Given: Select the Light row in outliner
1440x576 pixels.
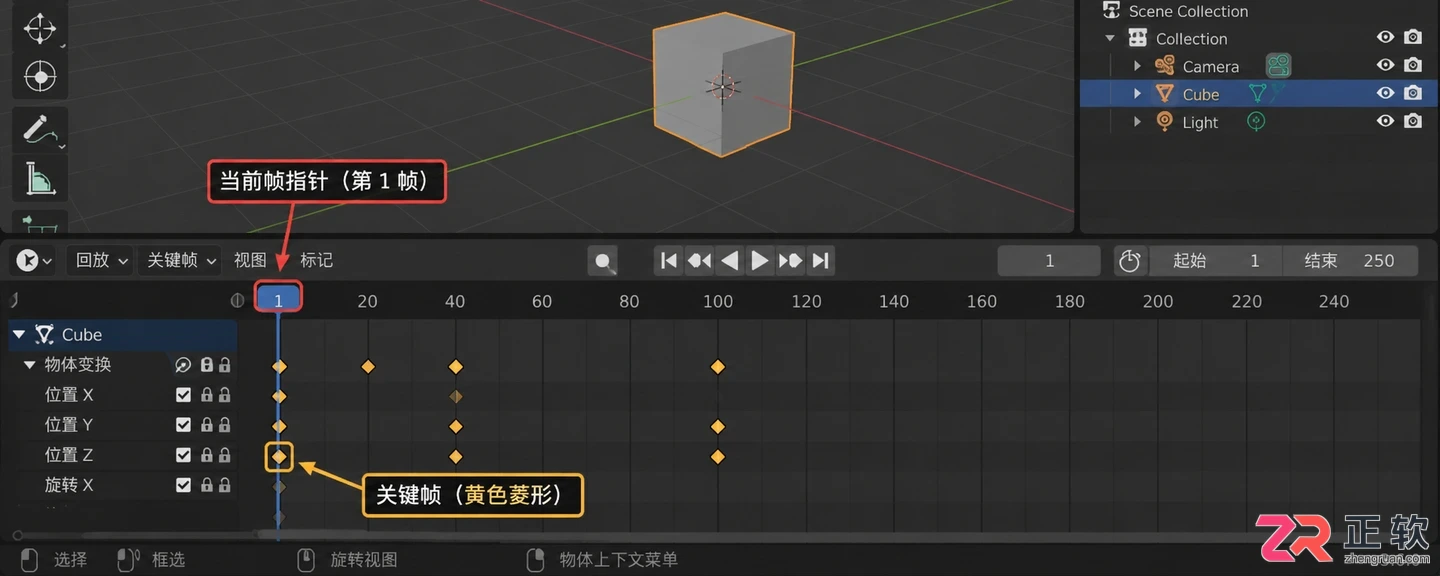Looking at the screenshot, I should click(1260, 122).
